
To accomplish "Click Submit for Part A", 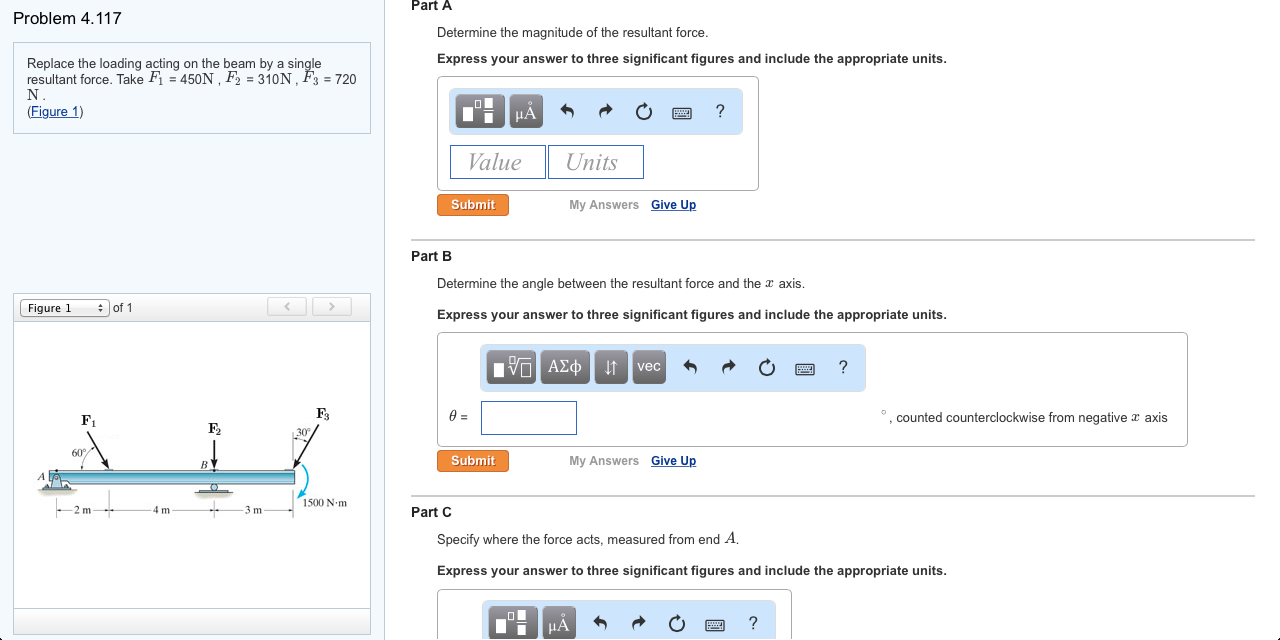I will click(472, 204).
